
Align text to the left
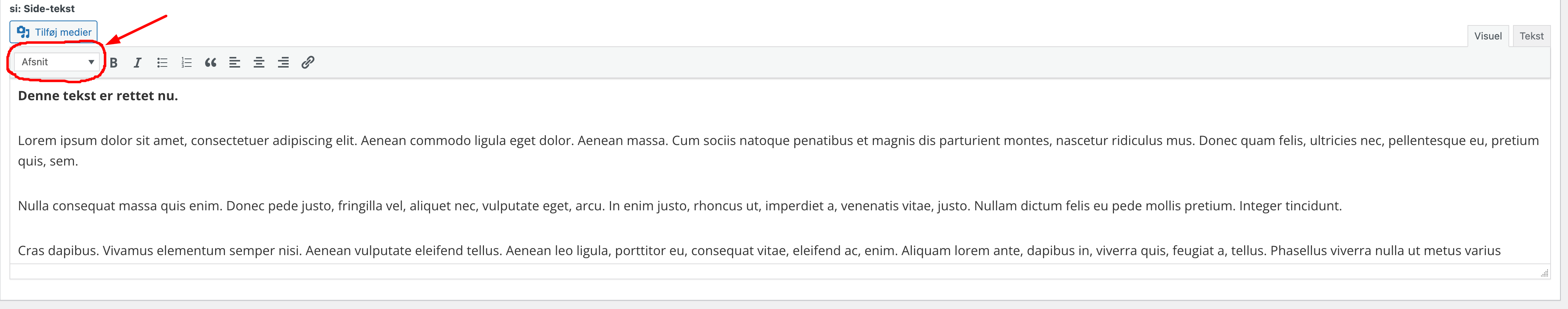pyautogui.click(x=235, y=62)
